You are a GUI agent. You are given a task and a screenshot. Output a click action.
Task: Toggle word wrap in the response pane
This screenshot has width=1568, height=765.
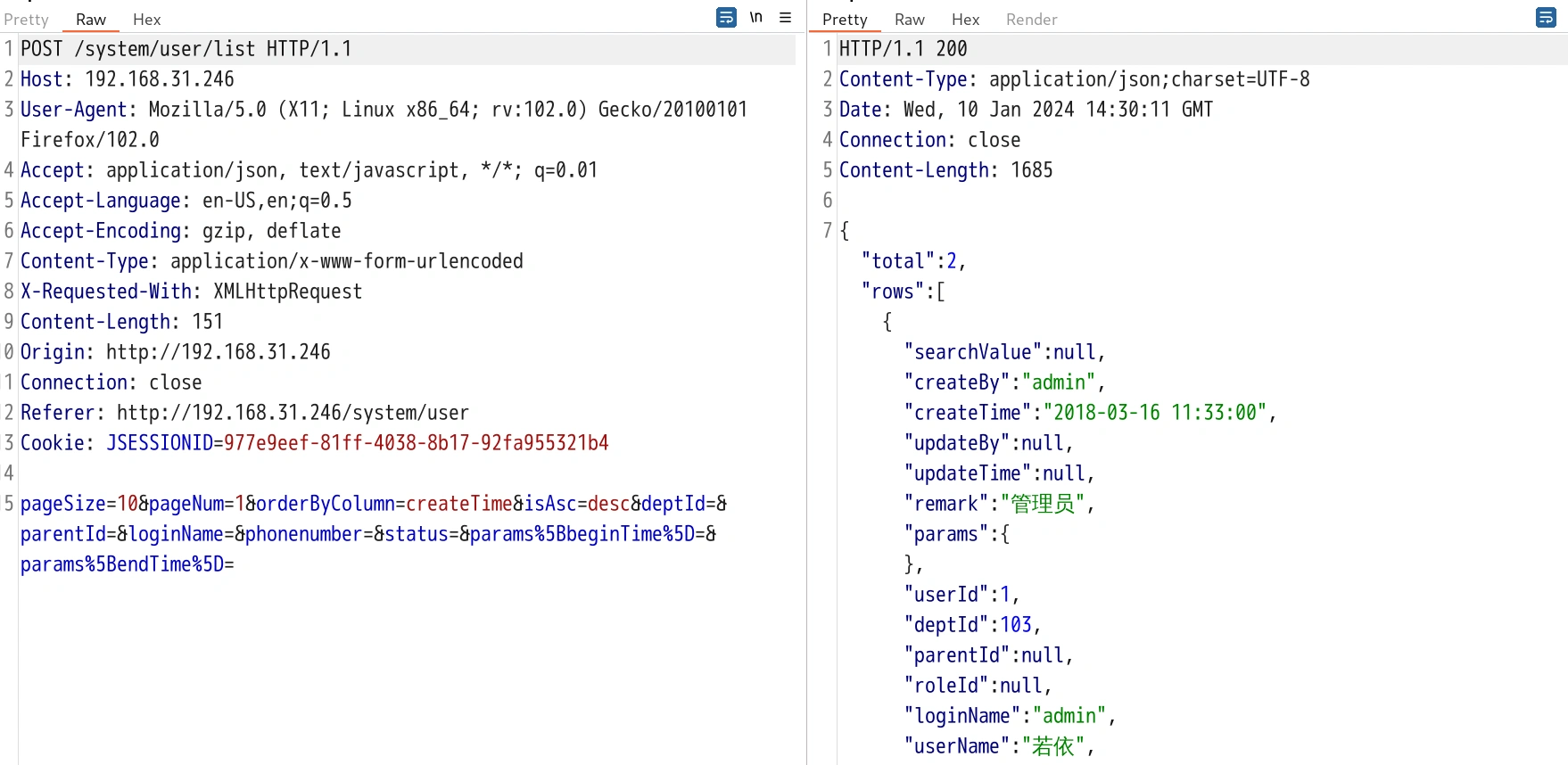[1545, 18]
